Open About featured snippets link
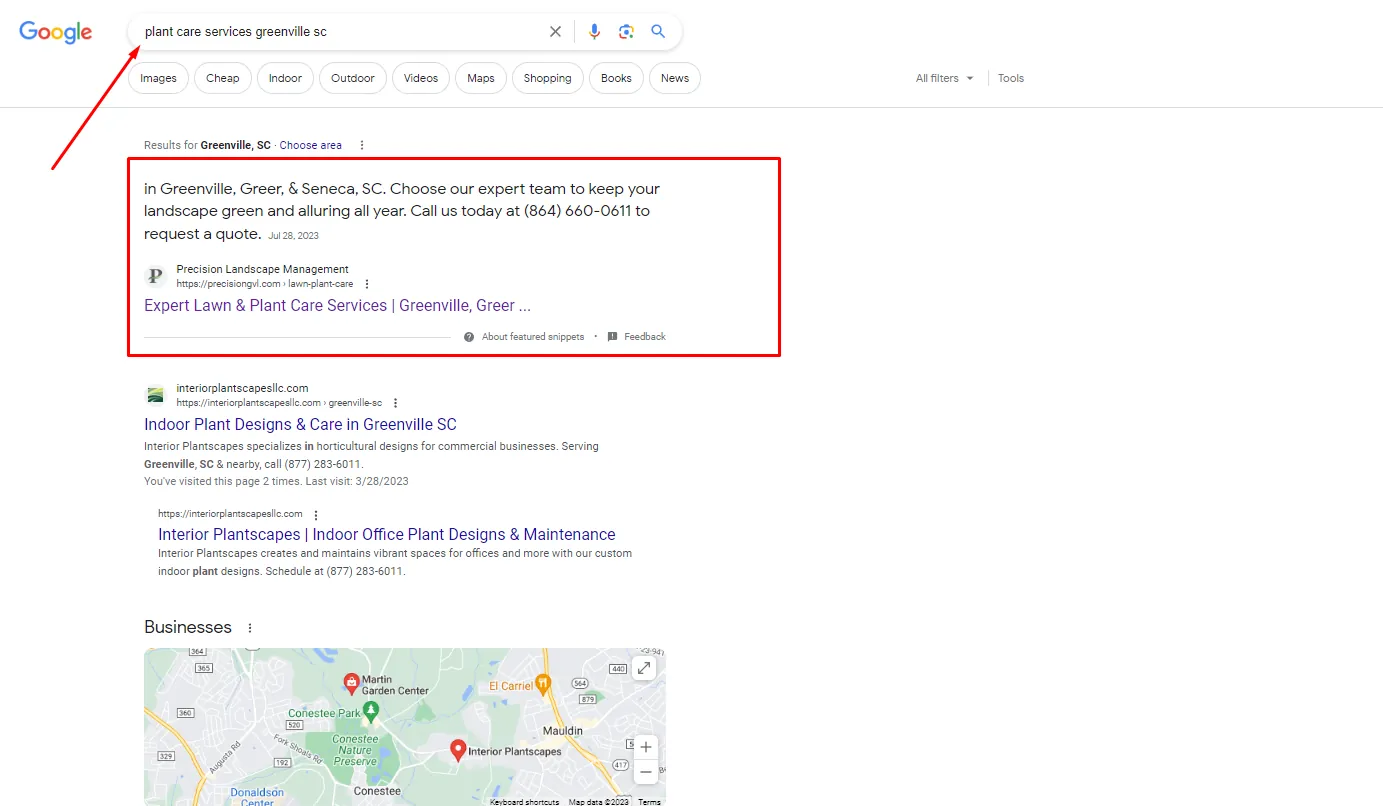The width and height of the screenshot is (1383, 806). 533,337
